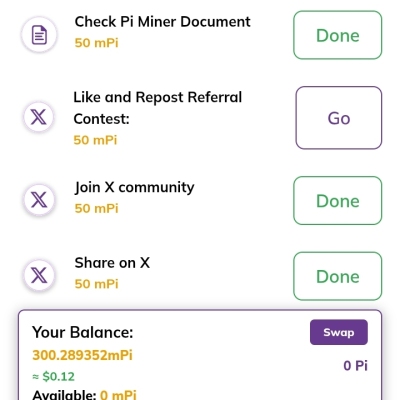
Task: Tap Done for Join X community
Action: click(338, 200)
